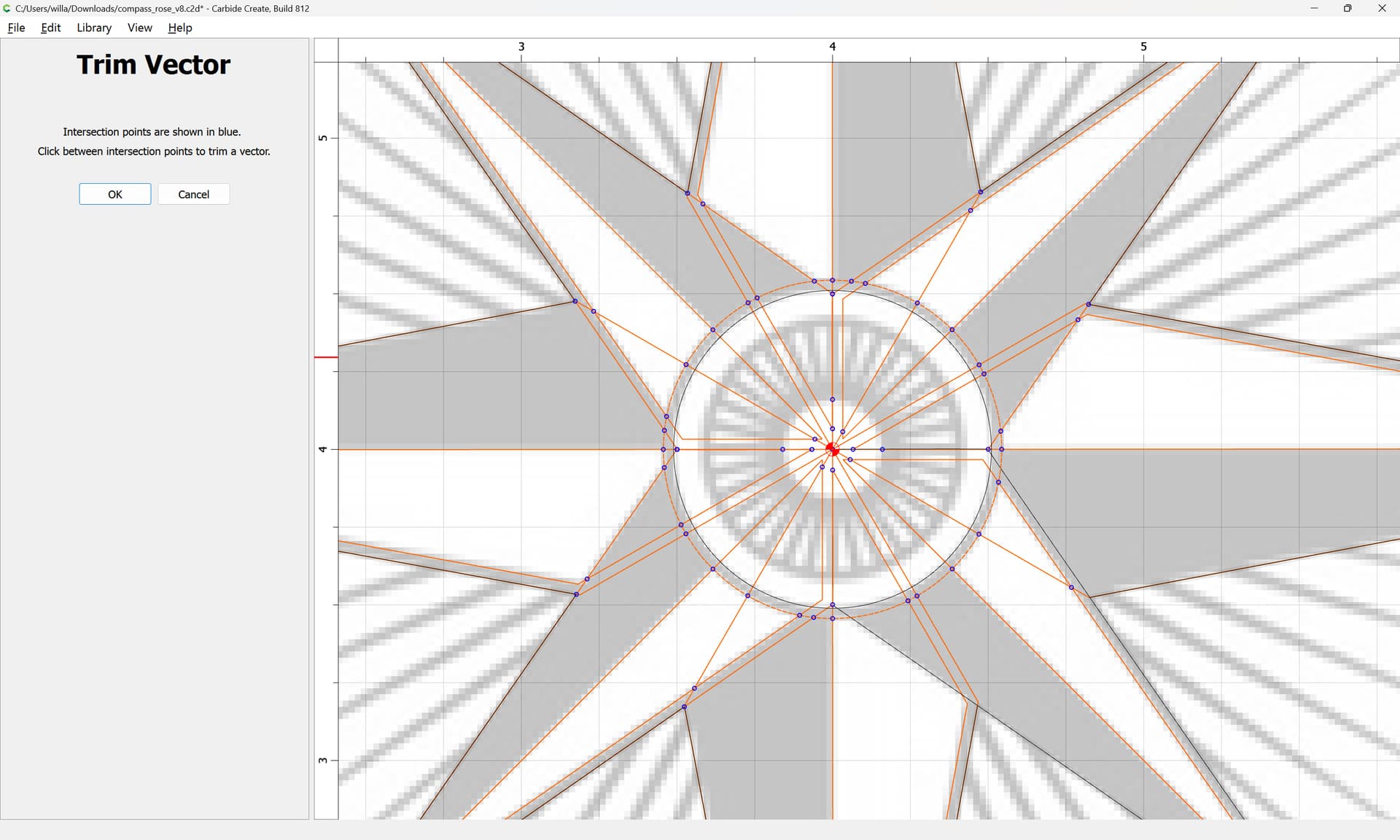Open the Help menu
This screenshot has width=1400, height=840.
(x=179, y=28)
